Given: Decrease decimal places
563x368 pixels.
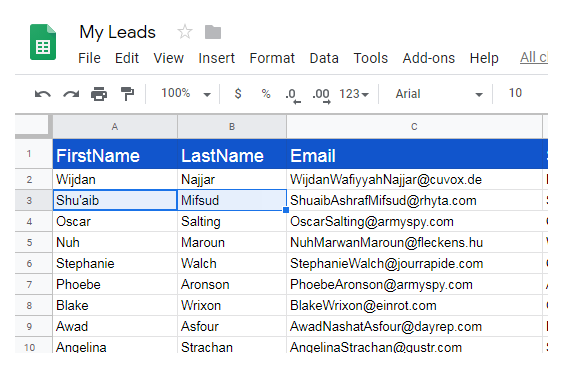Looking at the screenshot, I should [x=293, y=96].
